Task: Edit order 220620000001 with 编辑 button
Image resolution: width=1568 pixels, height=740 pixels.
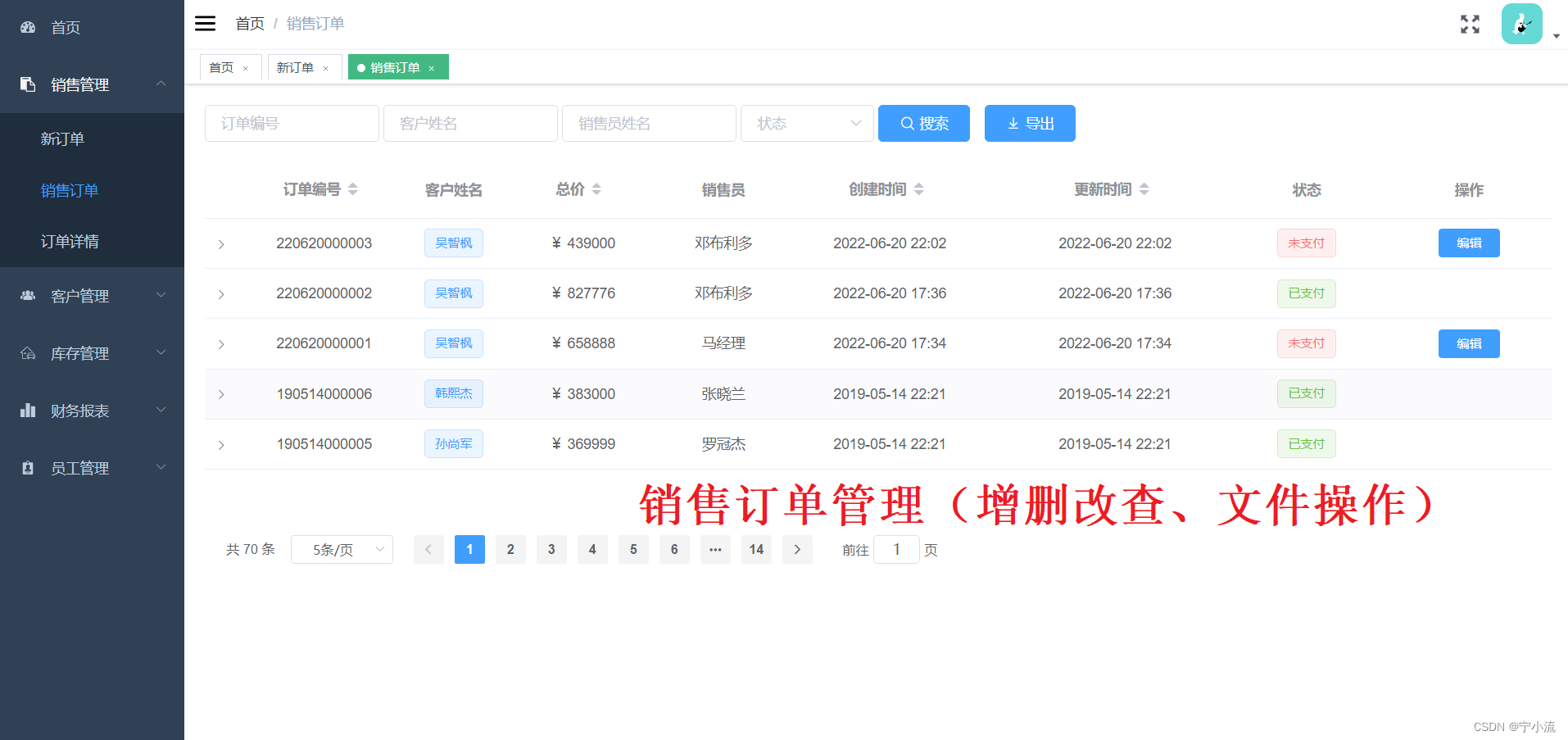Action: [1469, 344]
